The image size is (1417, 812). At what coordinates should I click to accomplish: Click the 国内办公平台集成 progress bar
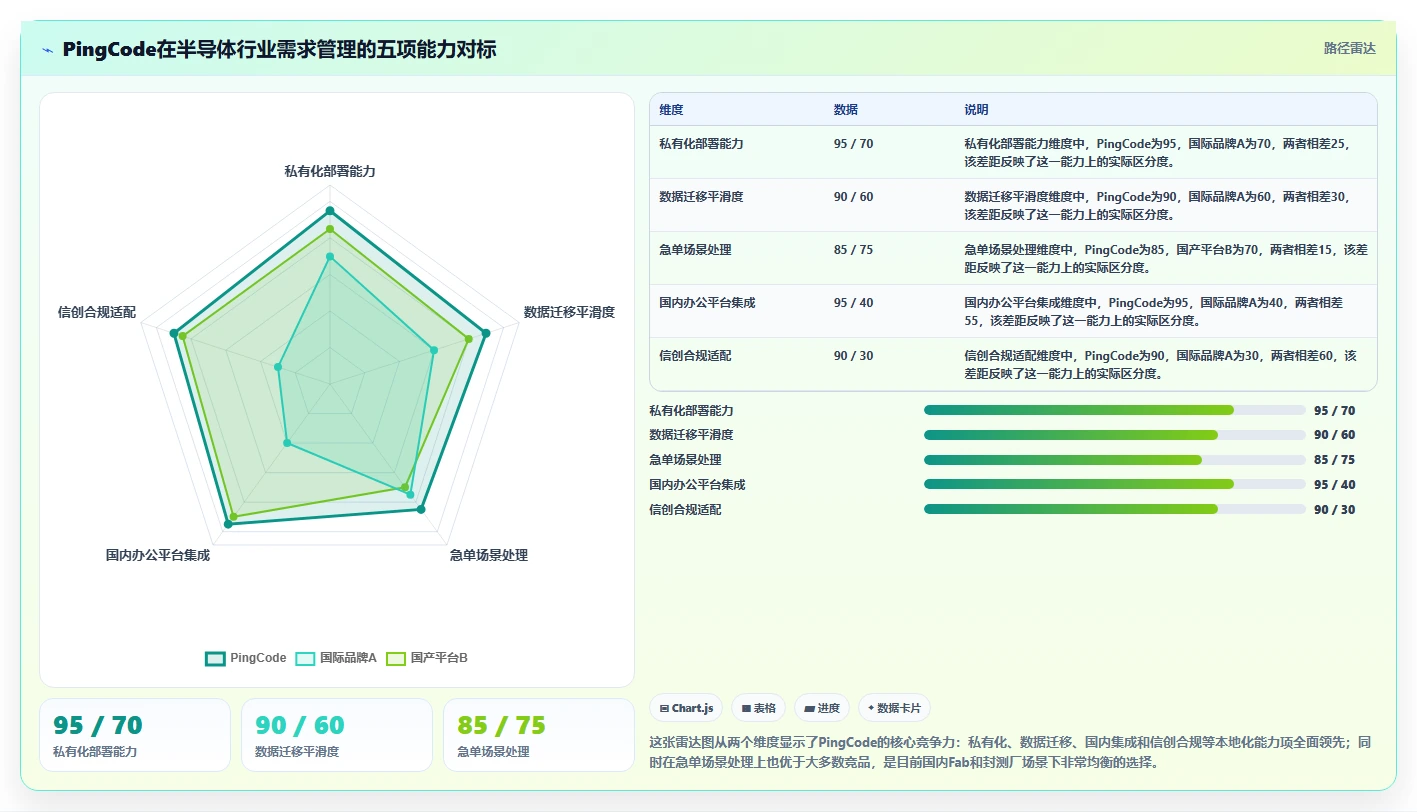pos(1115,484)
